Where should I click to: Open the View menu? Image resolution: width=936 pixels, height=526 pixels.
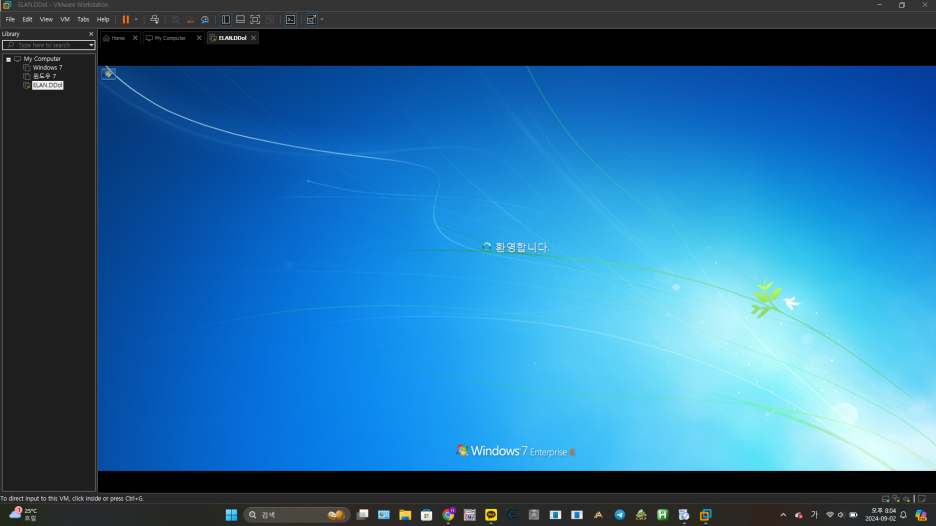[46, 20]
